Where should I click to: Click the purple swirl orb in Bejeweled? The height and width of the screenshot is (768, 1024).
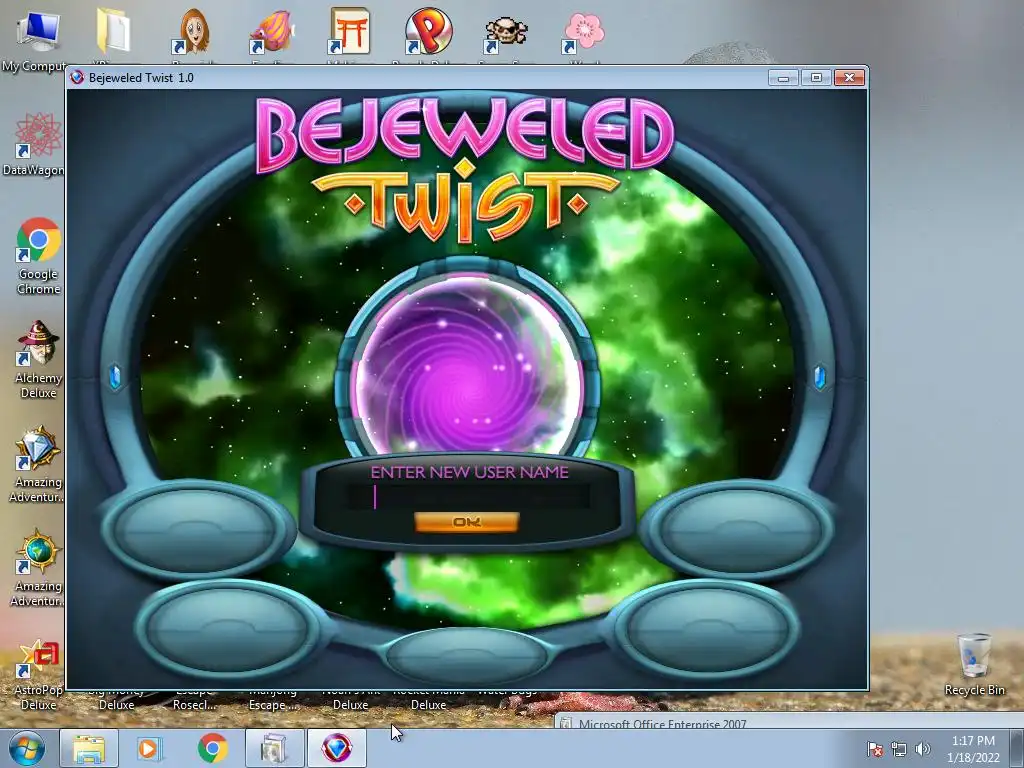pos(467,366)
